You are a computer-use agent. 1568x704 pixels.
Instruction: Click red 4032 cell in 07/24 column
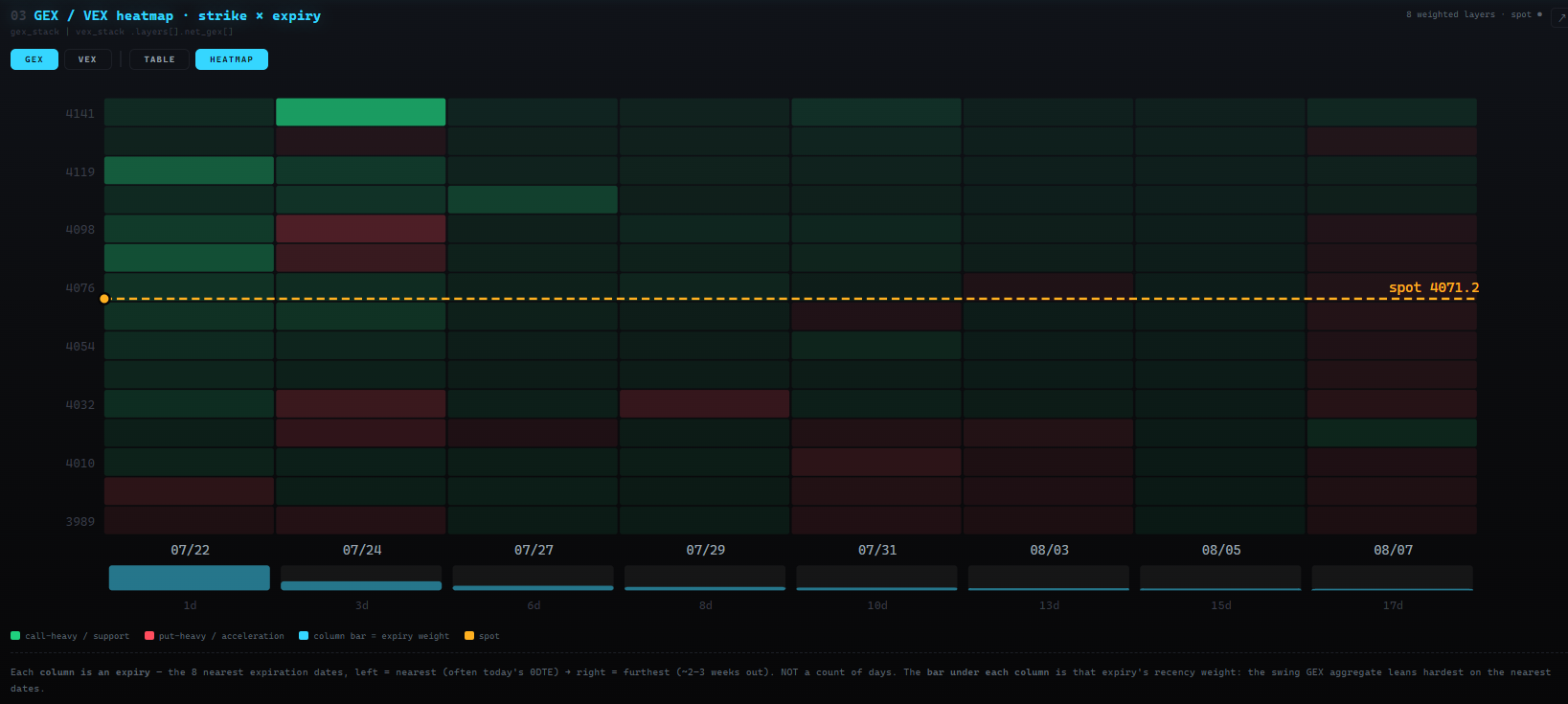click(x=361, y=404)
